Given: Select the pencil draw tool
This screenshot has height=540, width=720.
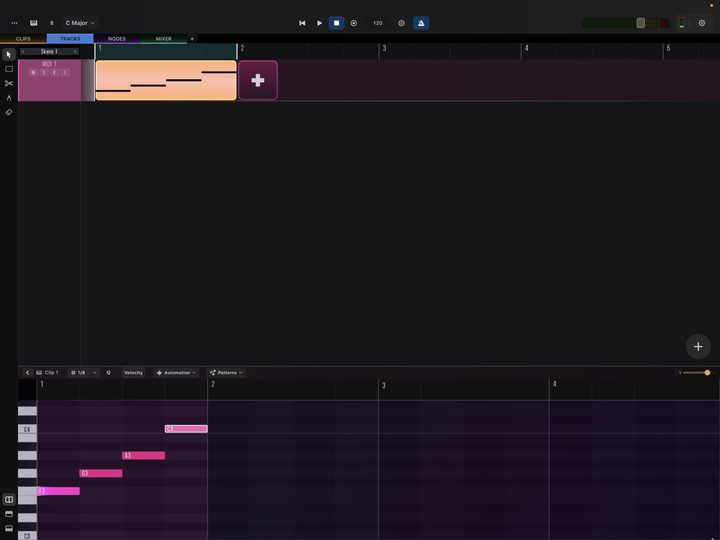Looking at the screenshot, I should [9, 98].
